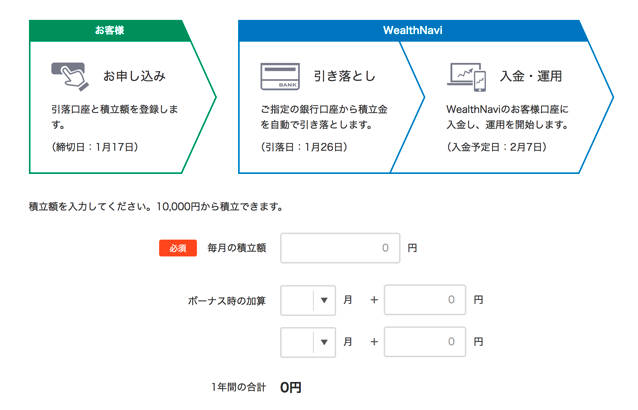Click the text (締切日：1月17日)

[x=95, y=147]
